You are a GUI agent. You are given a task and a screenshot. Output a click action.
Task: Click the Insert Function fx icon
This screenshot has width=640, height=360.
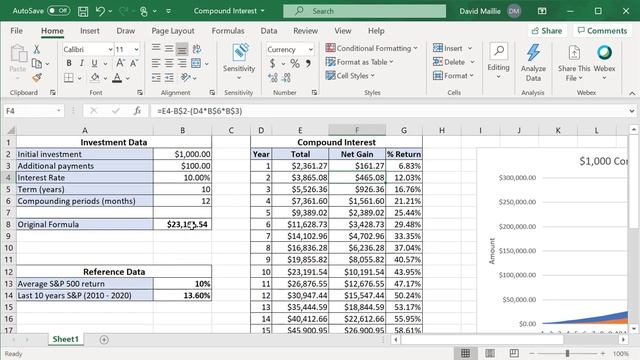click(138, 111)
